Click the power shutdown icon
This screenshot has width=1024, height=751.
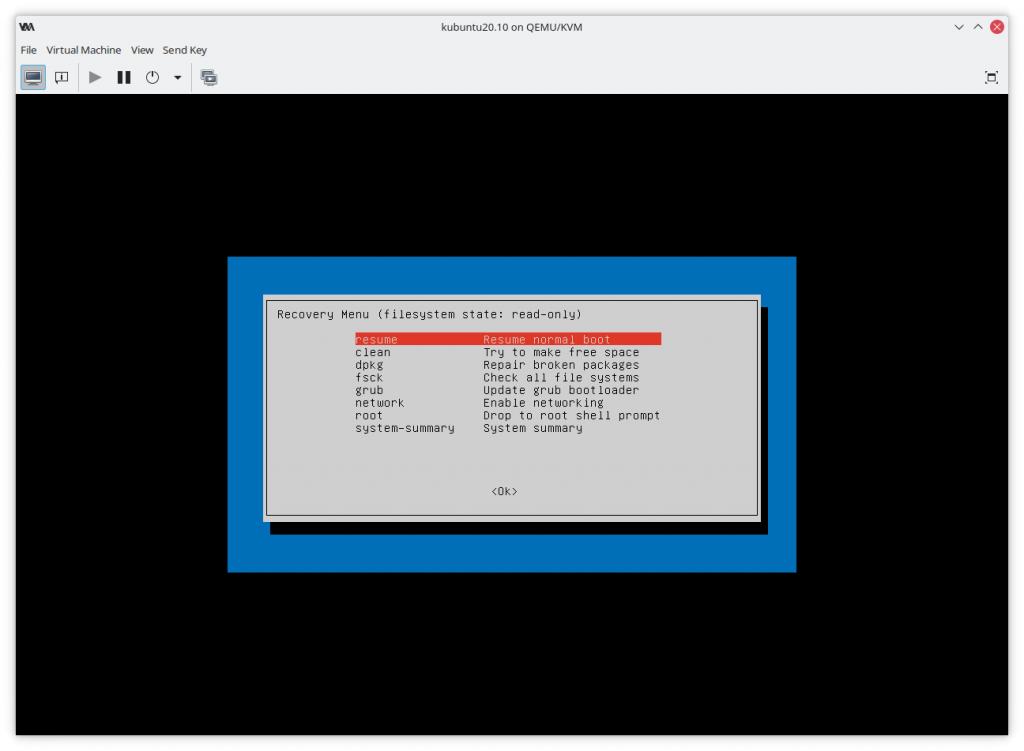coord(152,77)
